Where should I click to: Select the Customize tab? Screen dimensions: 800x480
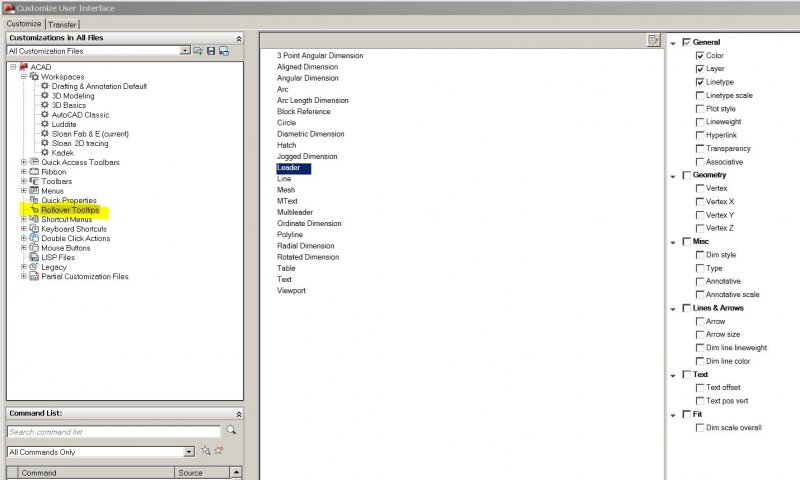23,24
